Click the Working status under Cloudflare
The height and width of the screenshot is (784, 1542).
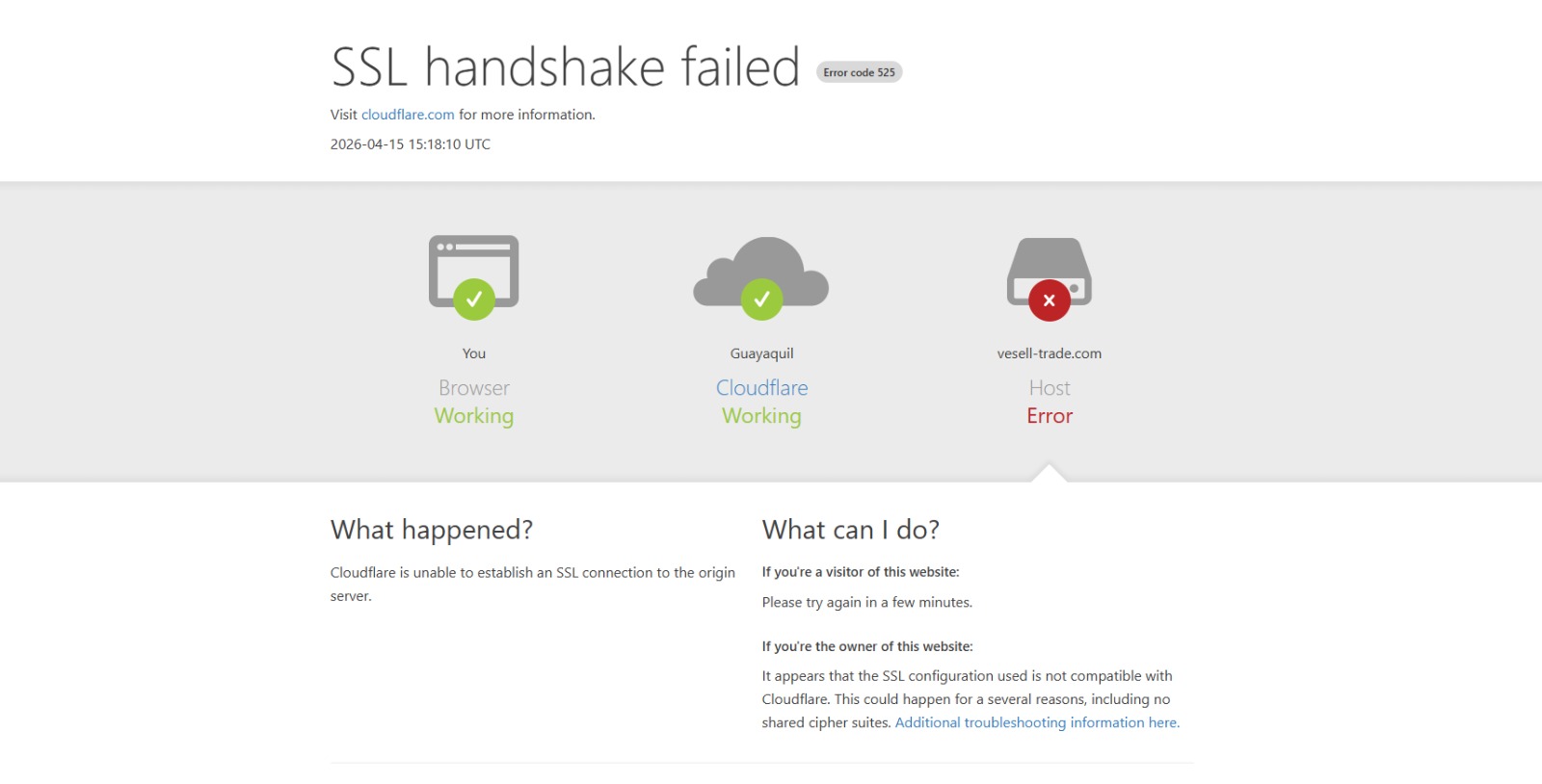point(761,416)
